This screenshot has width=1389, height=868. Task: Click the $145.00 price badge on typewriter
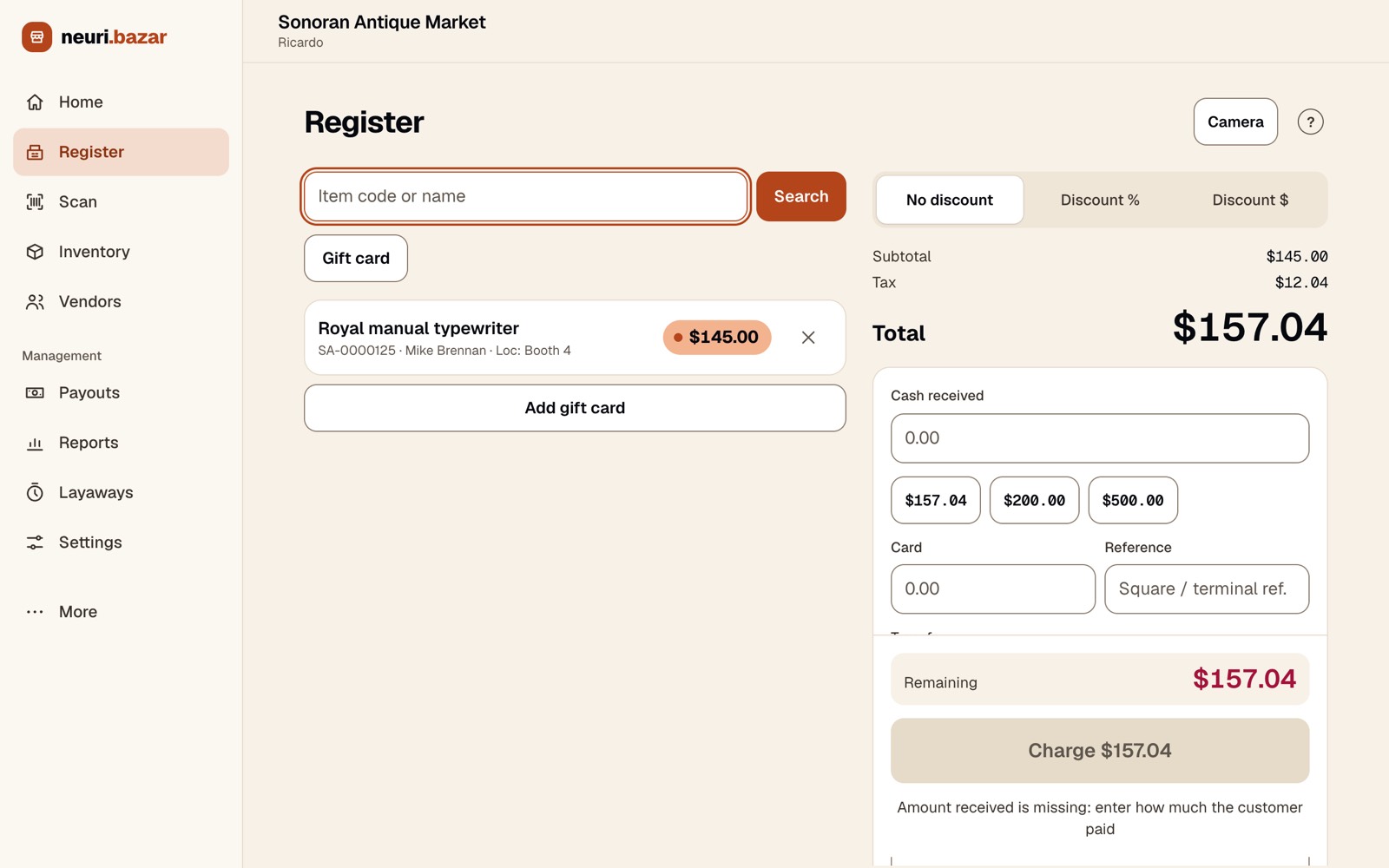717,338
